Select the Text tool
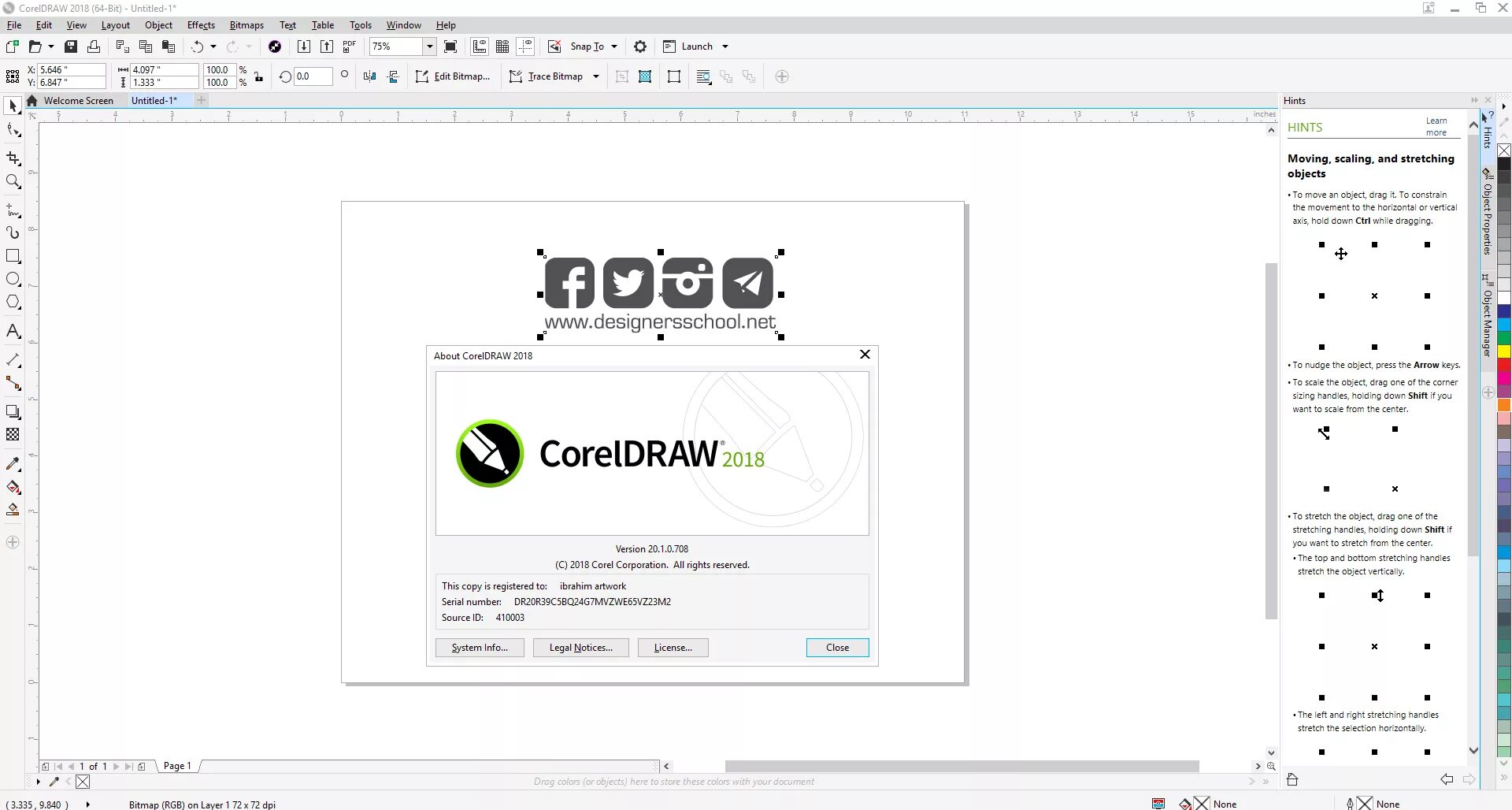The height and width of the screenshot is (810, 1512). pos(13,331)
